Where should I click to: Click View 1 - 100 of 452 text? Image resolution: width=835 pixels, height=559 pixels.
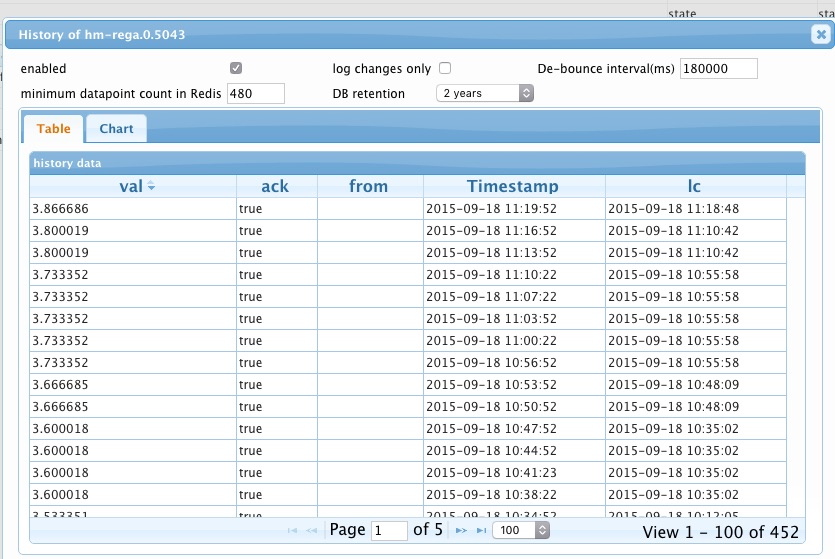pyautogui.click(x=721, y=532)
